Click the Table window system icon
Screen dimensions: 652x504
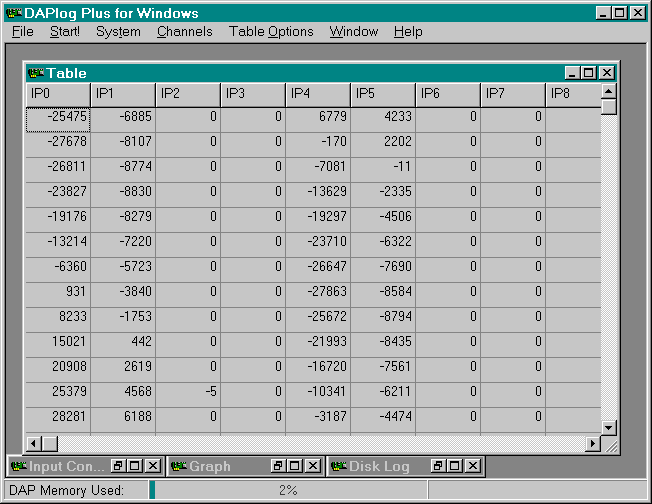[x=36, y=73]
